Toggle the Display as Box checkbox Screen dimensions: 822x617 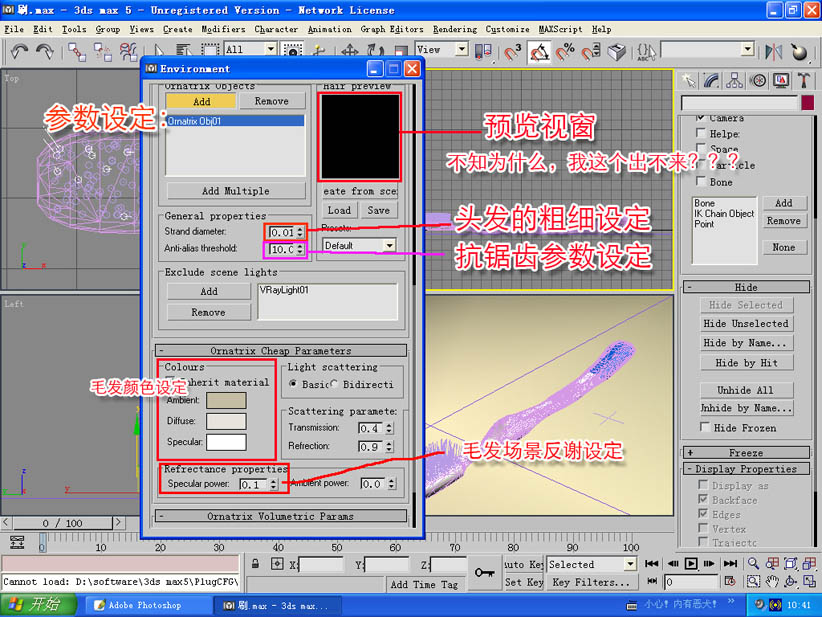(x=704, y=485)
